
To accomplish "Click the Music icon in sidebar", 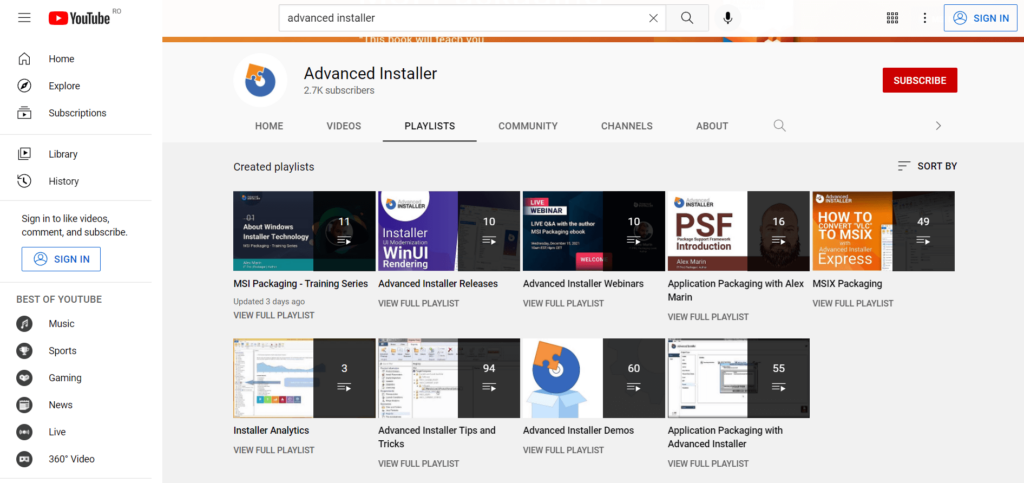I will click(x=24, y=324).
